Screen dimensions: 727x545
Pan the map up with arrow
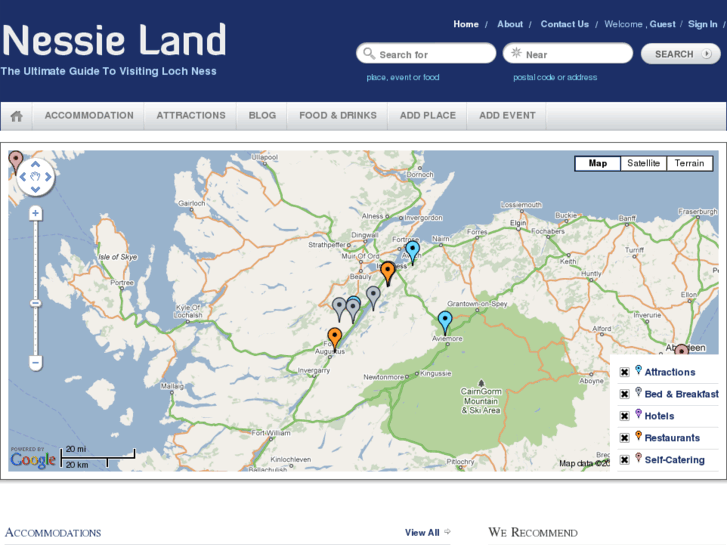point(35,164)
